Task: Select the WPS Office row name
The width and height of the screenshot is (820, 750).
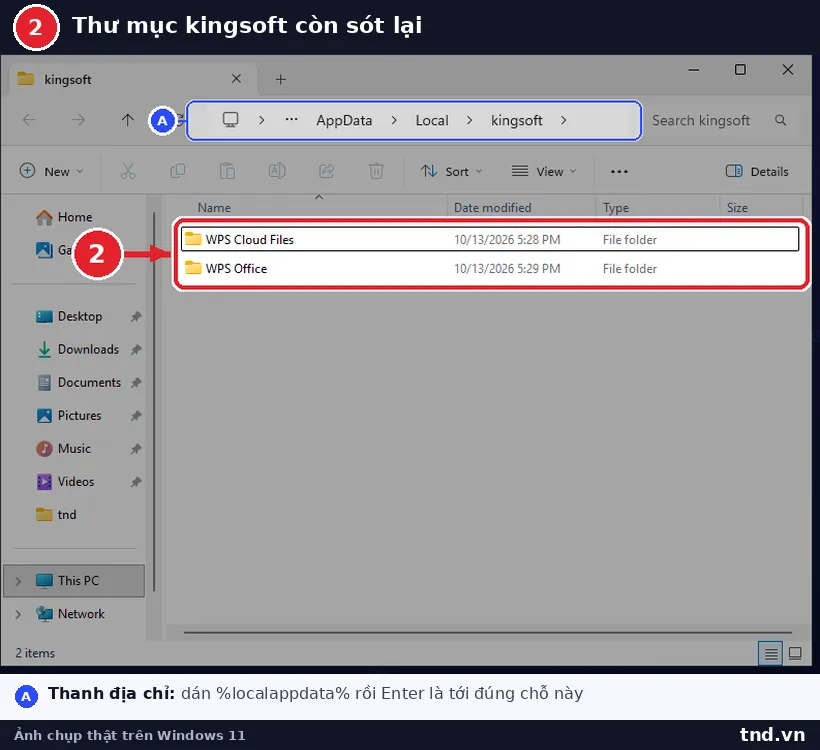Action: pos(236,268)
